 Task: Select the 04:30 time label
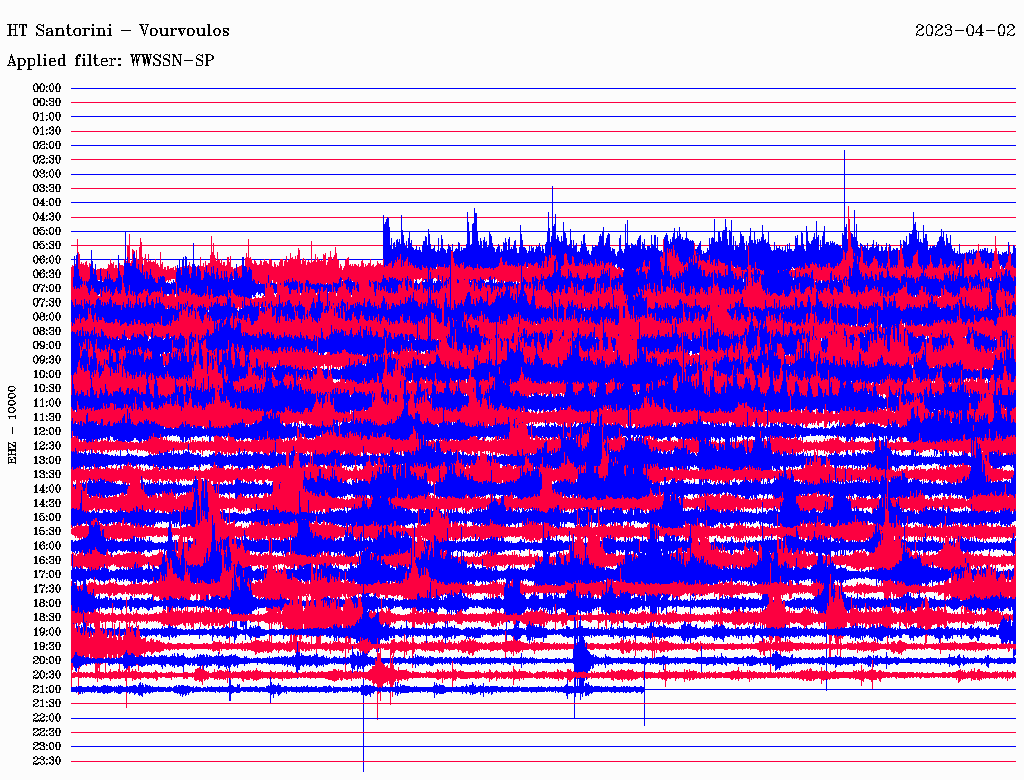(47, 217)
